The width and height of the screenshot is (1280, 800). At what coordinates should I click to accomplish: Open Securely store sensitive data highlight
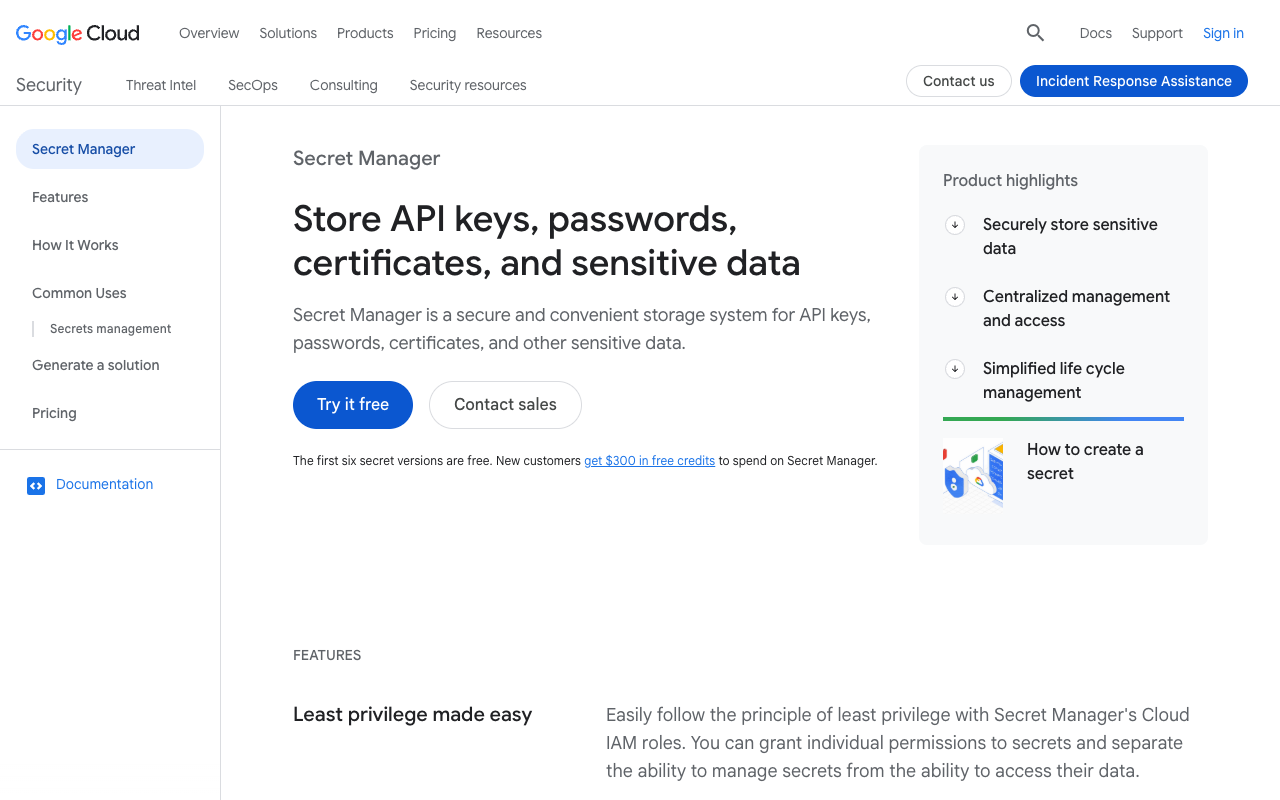[1070, 237]
